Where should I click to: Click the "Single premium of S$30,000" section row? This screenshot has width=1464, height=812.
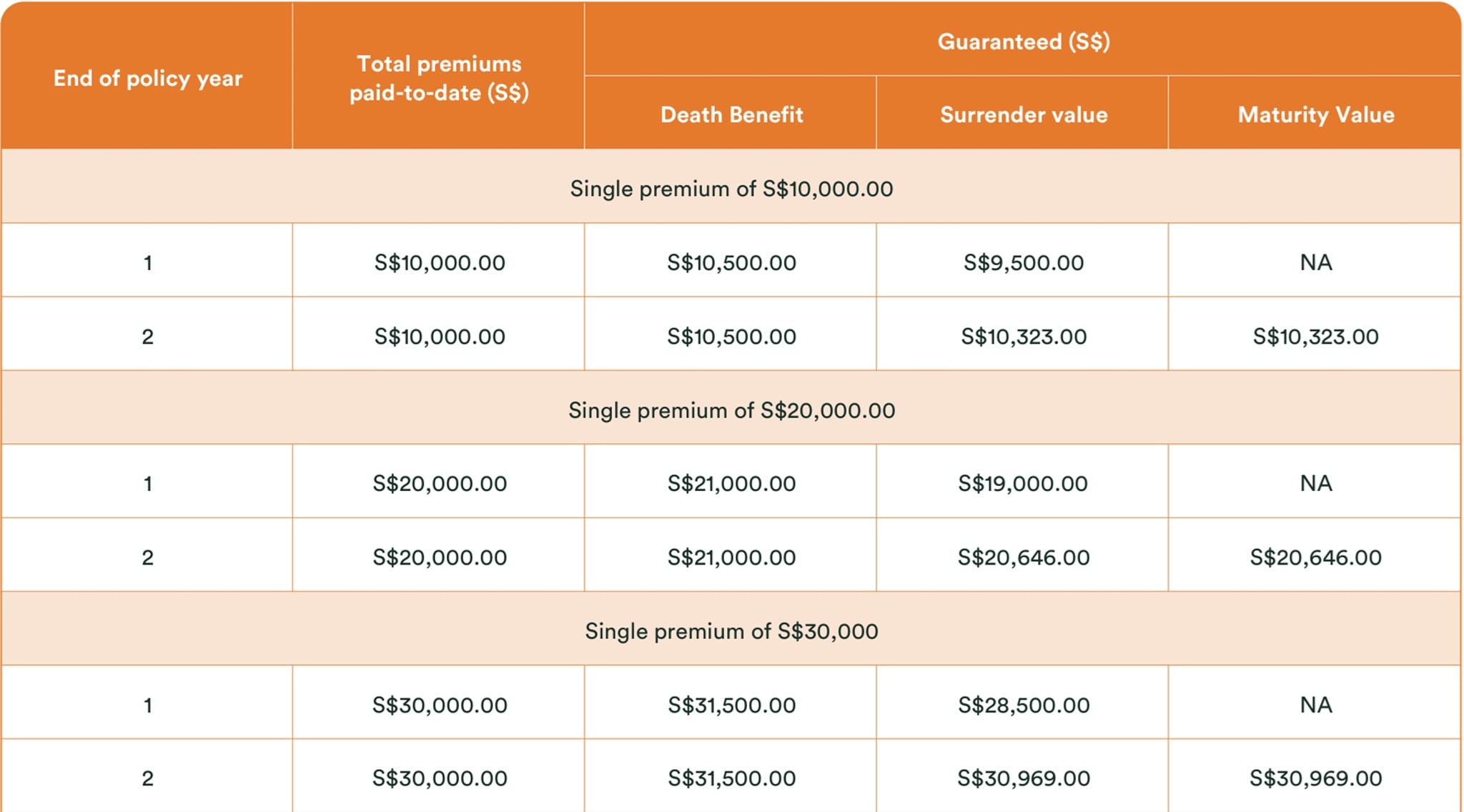click(x=731, y=631)
